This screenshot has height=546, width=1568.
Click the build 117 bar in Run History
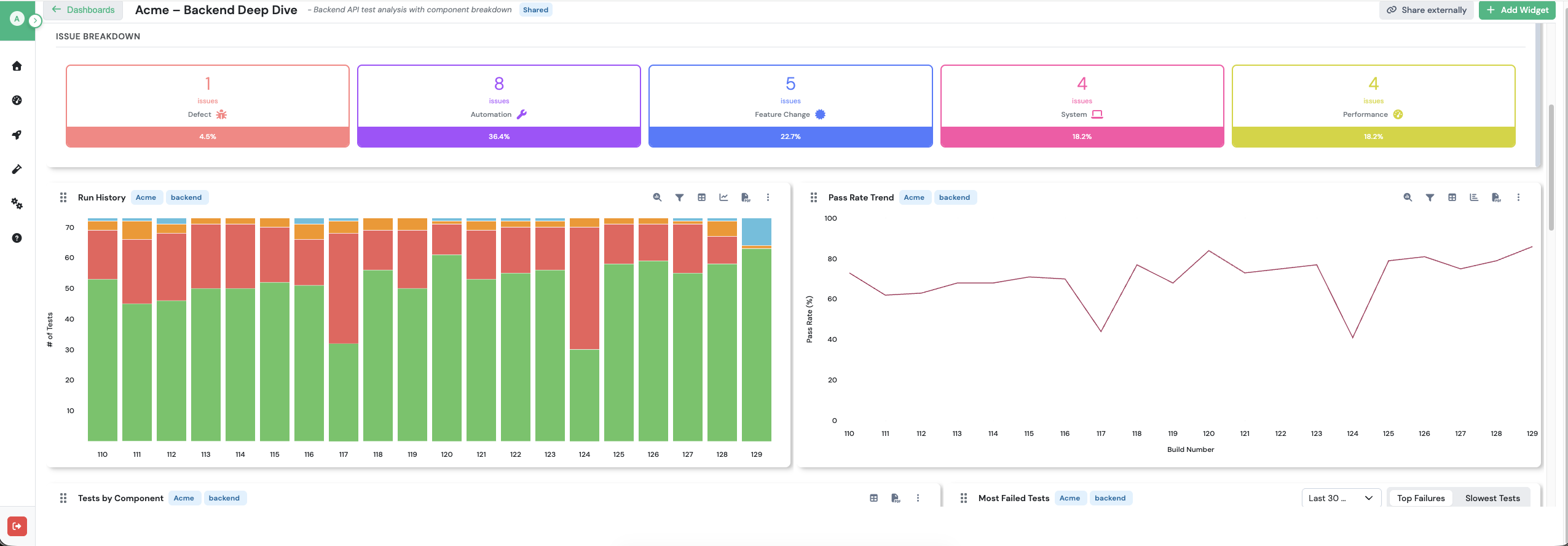coord(344,330)
